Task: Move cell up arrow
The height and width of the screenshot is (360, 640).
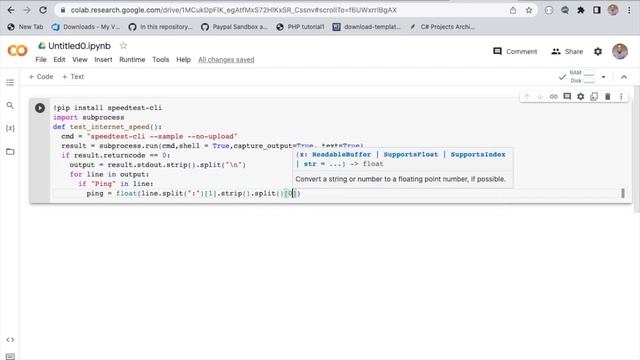Action: (527, 97)
